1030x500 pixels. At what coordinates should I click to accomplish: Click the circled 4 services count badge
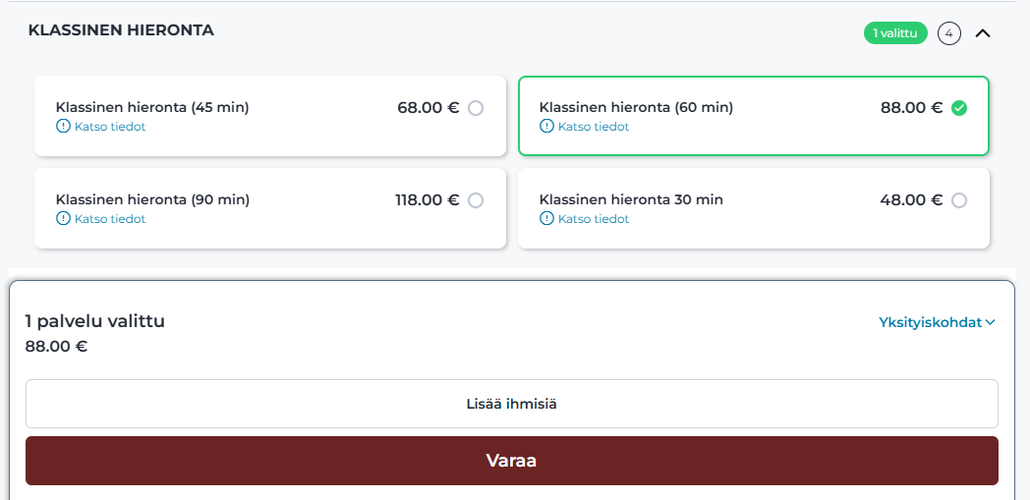click(949, 33)
